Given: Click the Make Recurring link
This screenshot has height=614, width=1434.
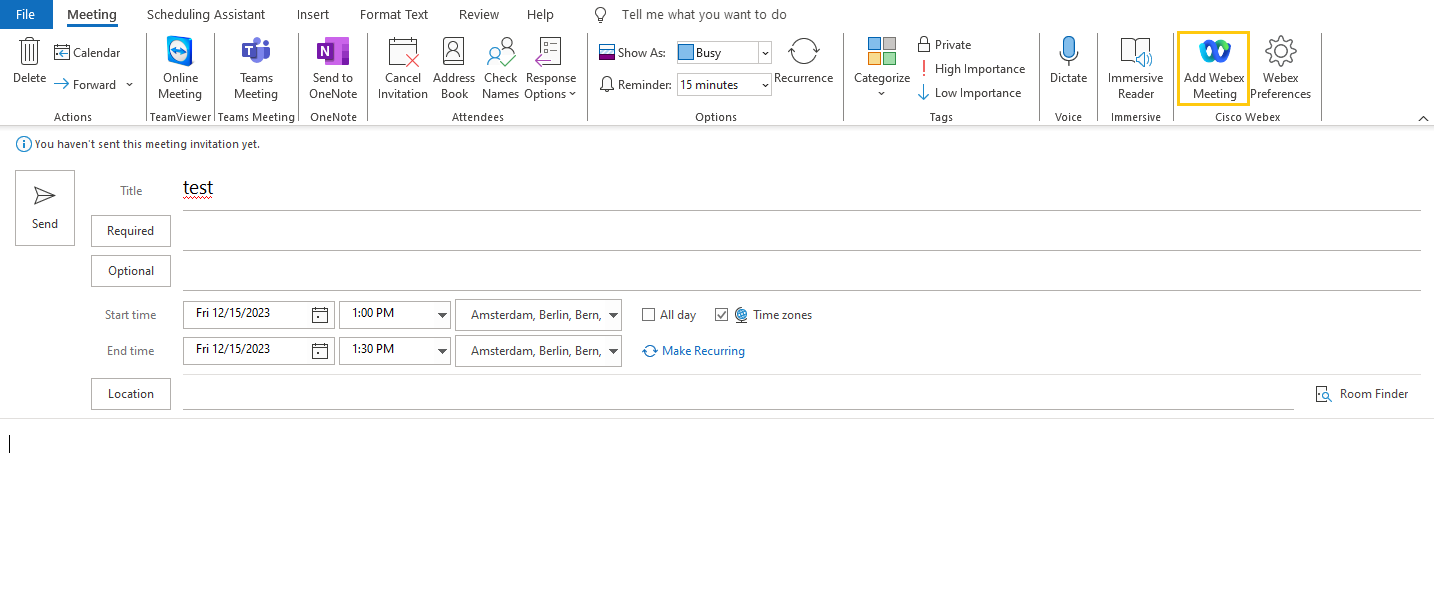Looking at the screenshot, I should point(702,351).
